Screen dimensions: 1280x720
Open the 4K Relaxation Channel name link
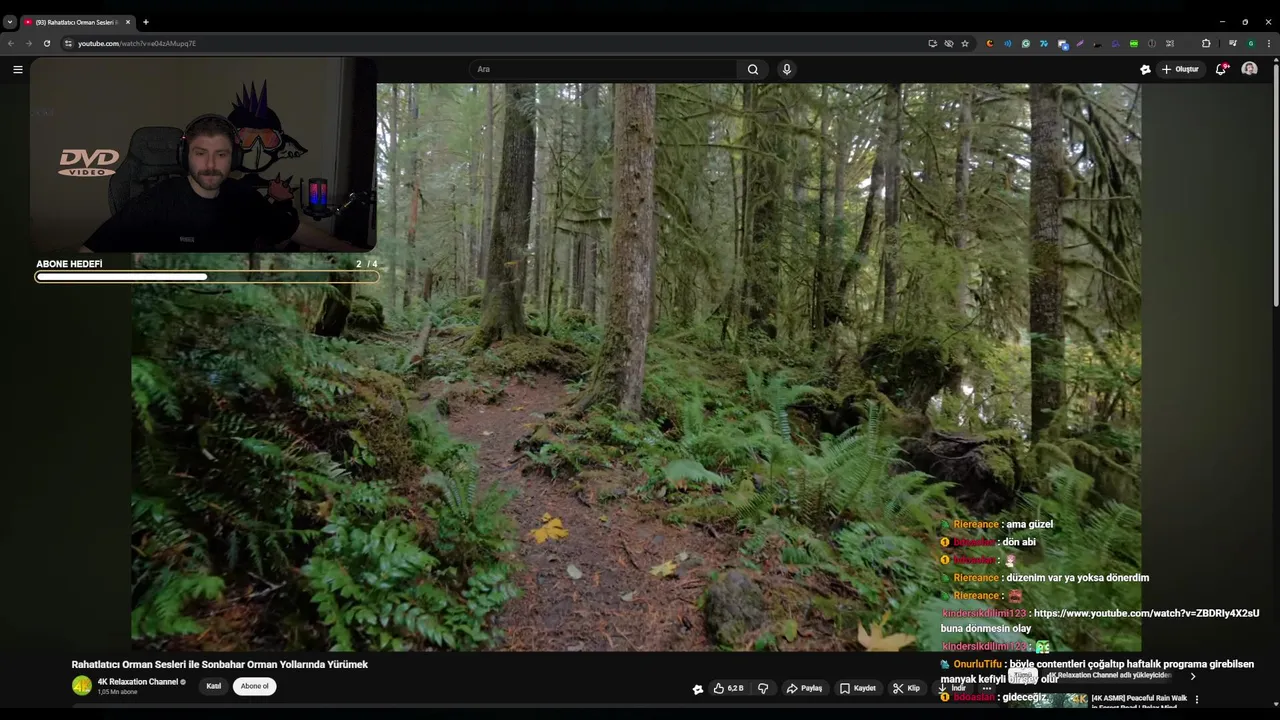[137, 682]
